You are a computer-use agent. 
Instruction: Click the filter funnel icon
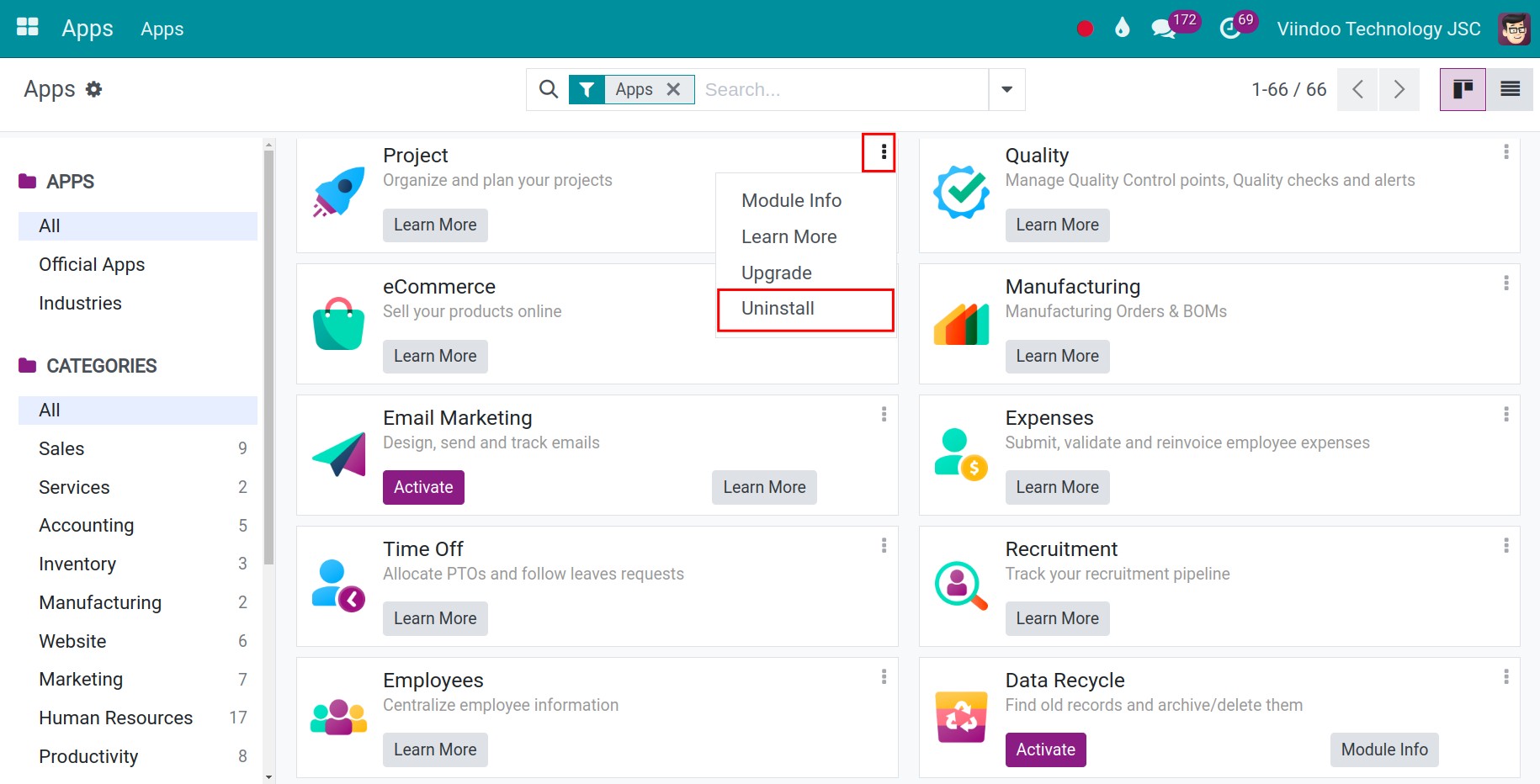click(587, 89)
